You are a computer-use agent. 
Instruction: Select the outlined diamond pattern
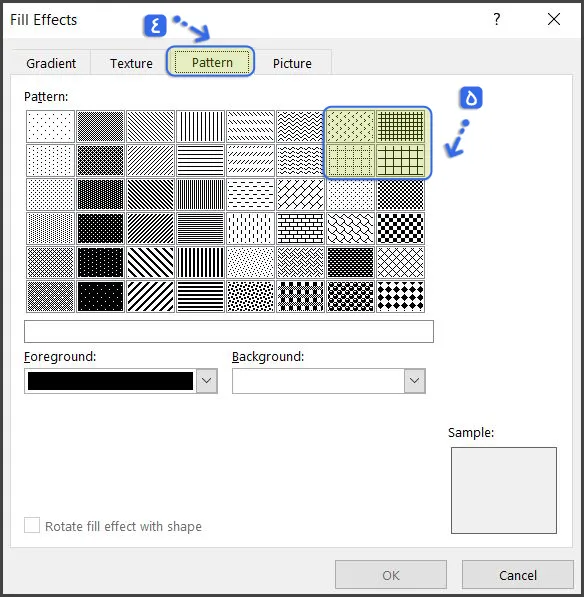[x=401, y=262]
